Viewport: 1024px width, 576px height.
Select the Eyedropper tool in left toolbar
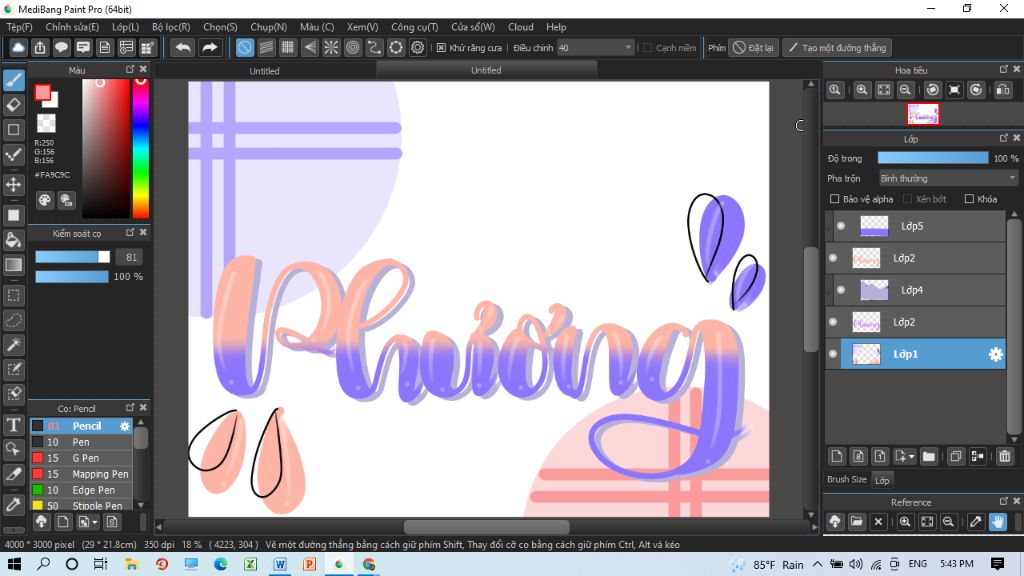tap(14, 504)
